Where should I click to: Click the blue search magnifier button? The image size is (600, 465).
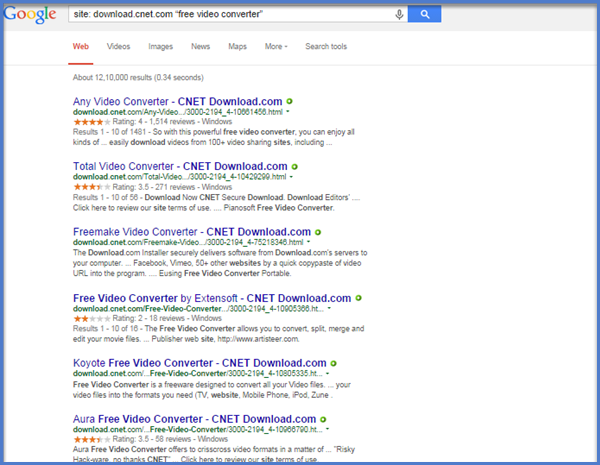[x=424, y=14]
